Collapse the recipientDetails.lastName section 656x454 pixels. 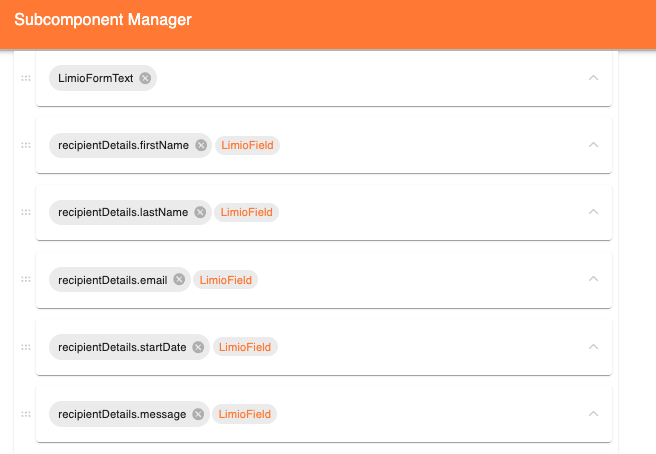tap(593, 212)
